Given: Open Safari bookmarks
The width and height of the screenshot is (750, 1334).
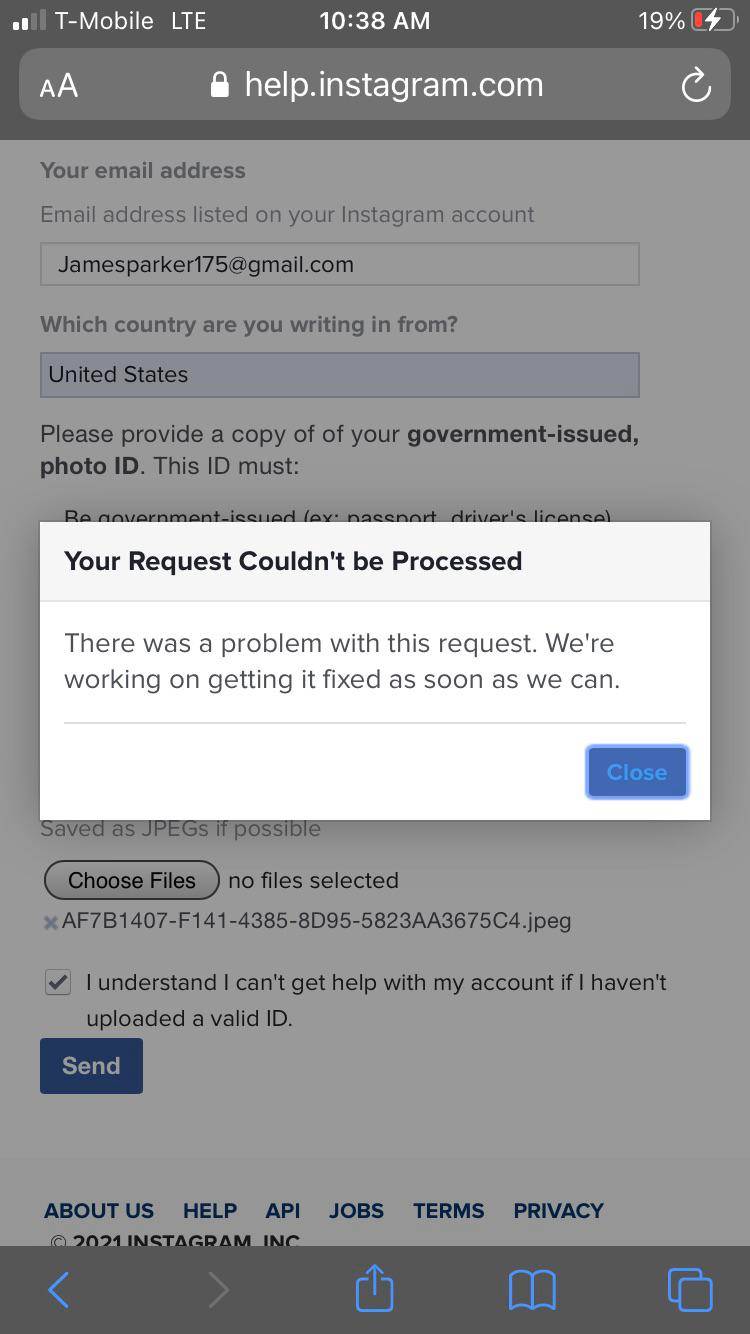Looking at the screenshot, I should point(532,1289).
